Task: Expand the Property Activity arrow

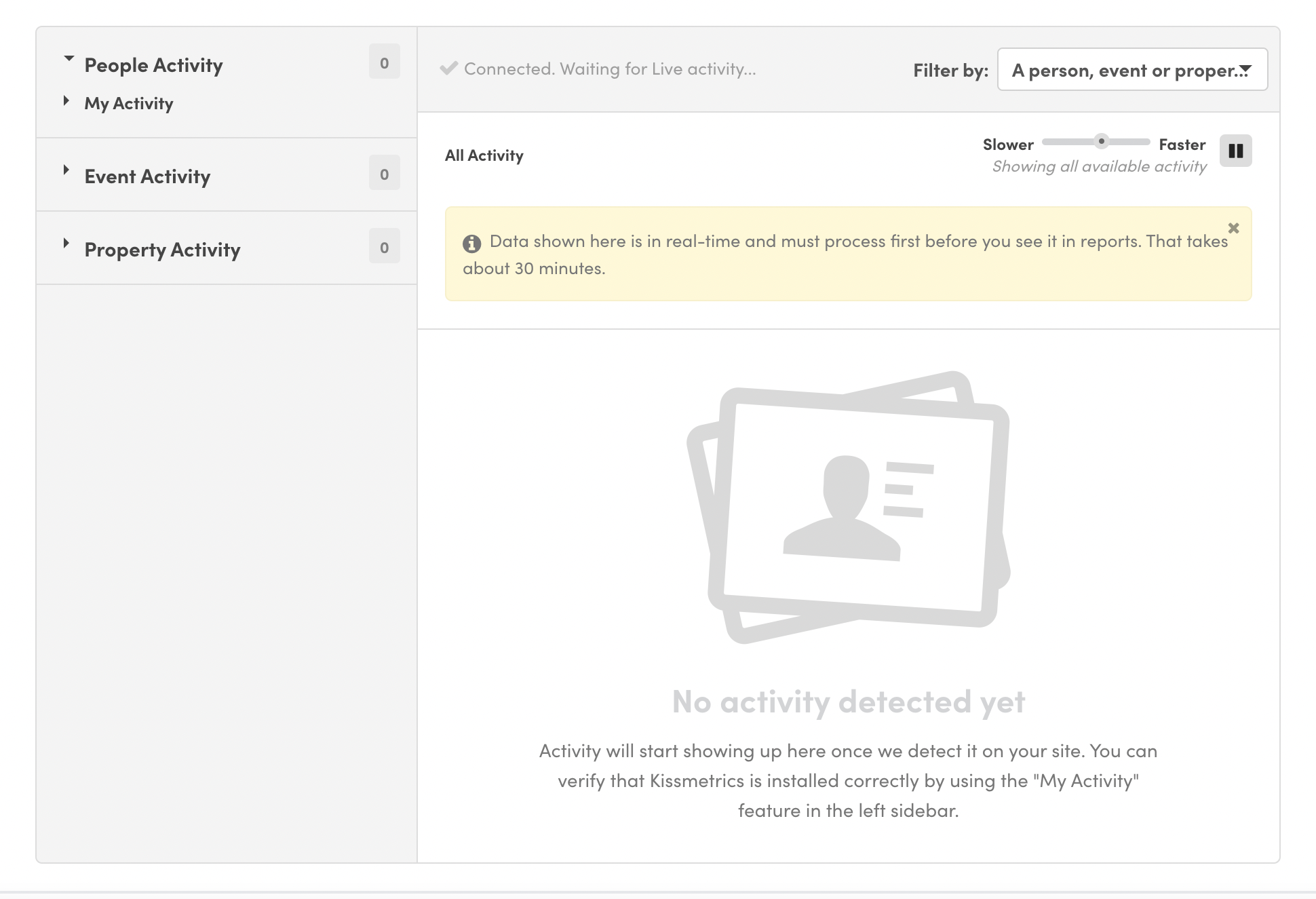Action: click(x=66, y=244)
